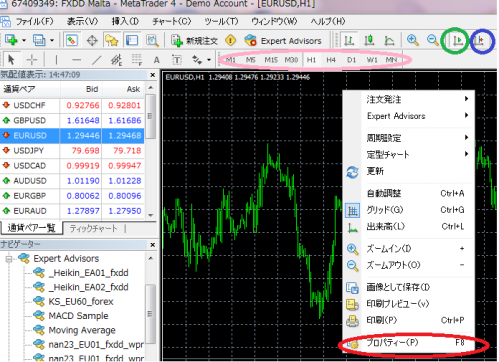The height and width of the screenshot is (362, 499).
Task: Switch to the ティックチャート tab
Action: pyautogui.click(x=94, y=228)
